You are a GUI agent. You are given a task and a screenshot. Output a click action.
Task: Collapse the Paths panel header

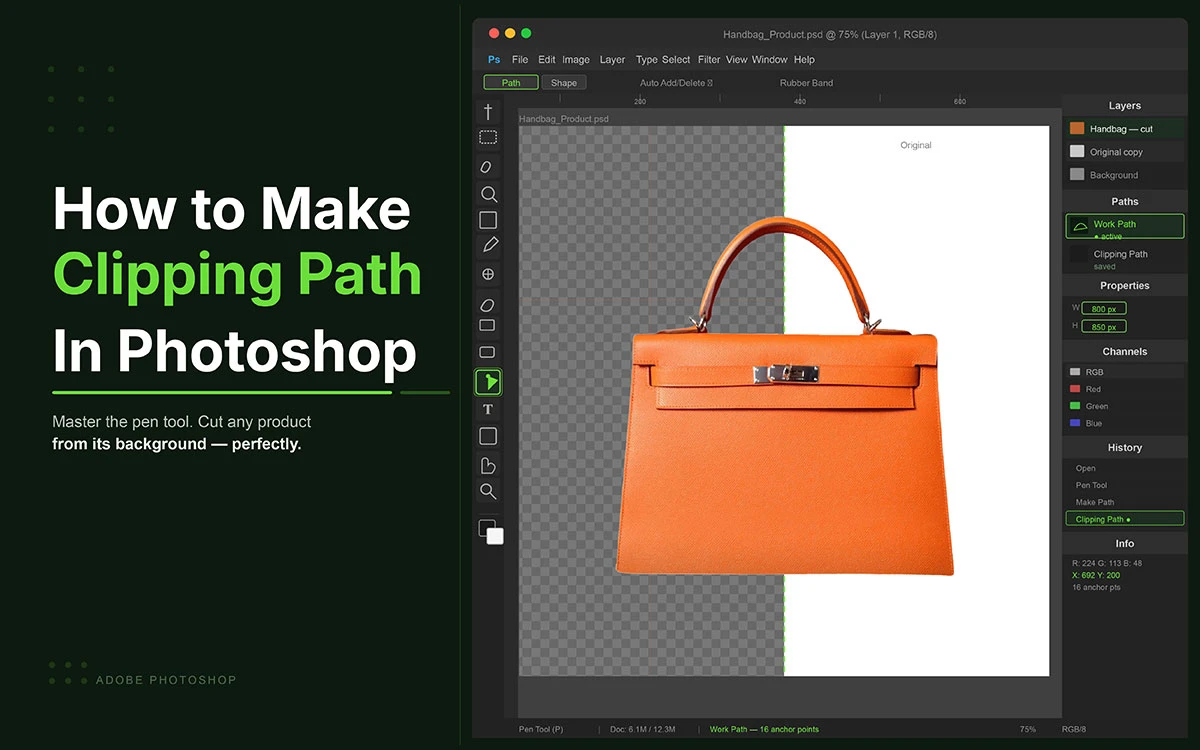click(1124, 201)
